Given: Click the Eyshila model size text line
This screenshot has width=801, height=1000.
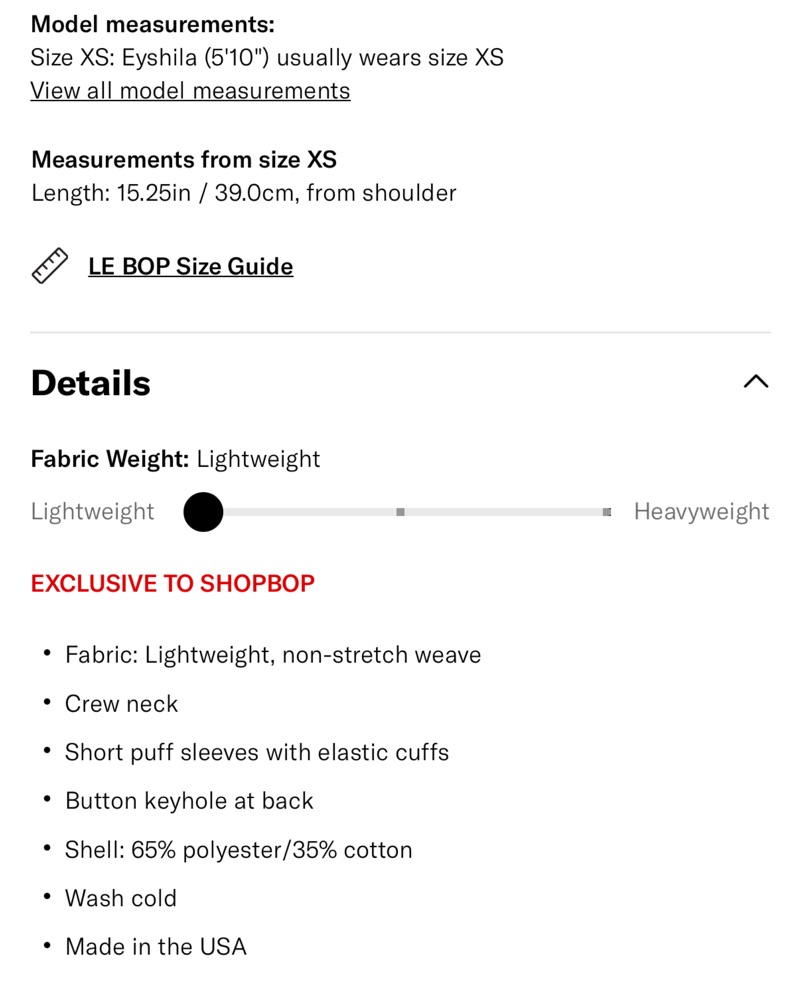Looking at the screenshot, I should pyautogui.click(x=267, y=57).
